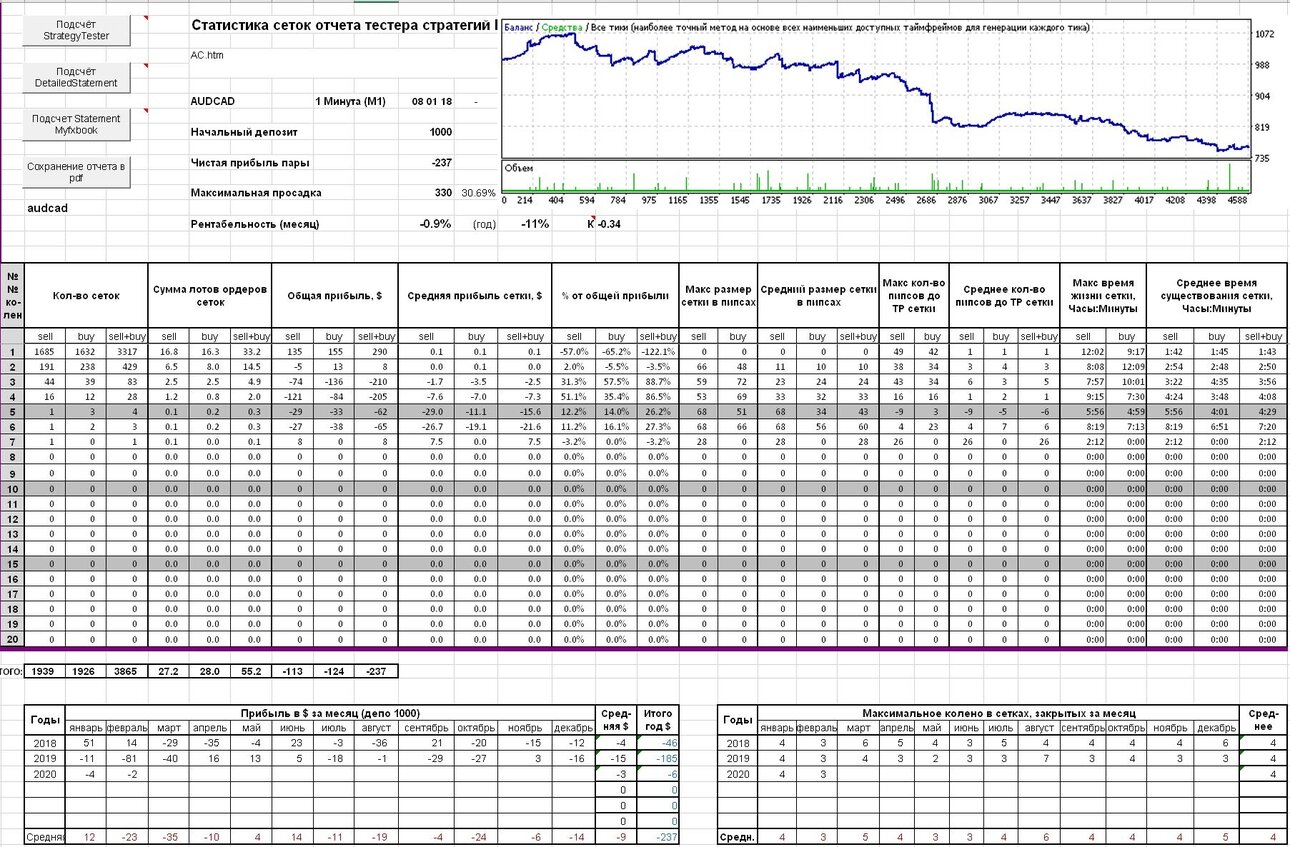Select the 30.69% drawdown percentage cell
The height and width of the screenshot is (847, 1290).
click(478, 192)
